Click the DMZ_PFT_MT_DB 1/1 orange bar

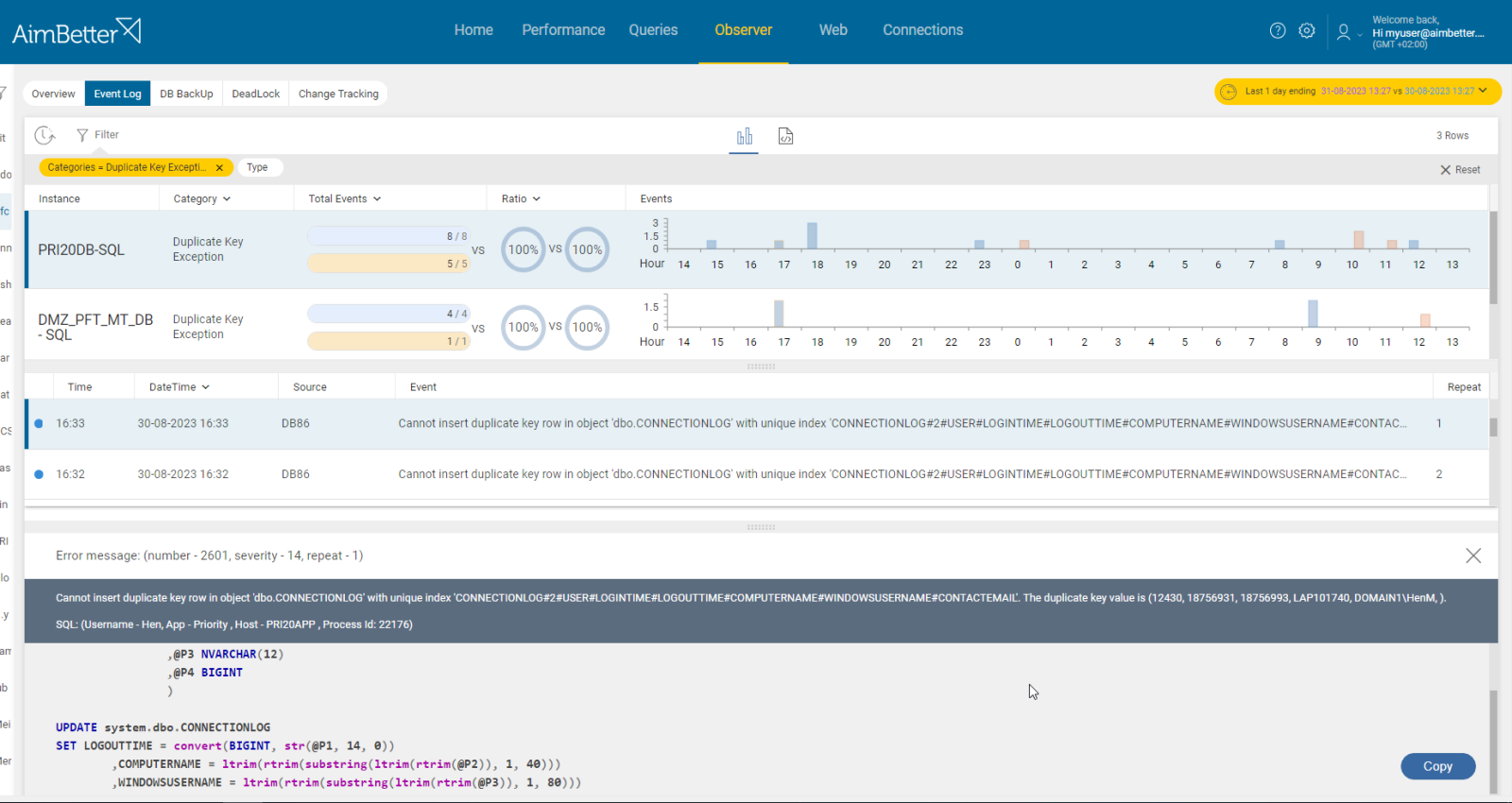[388, 341]
